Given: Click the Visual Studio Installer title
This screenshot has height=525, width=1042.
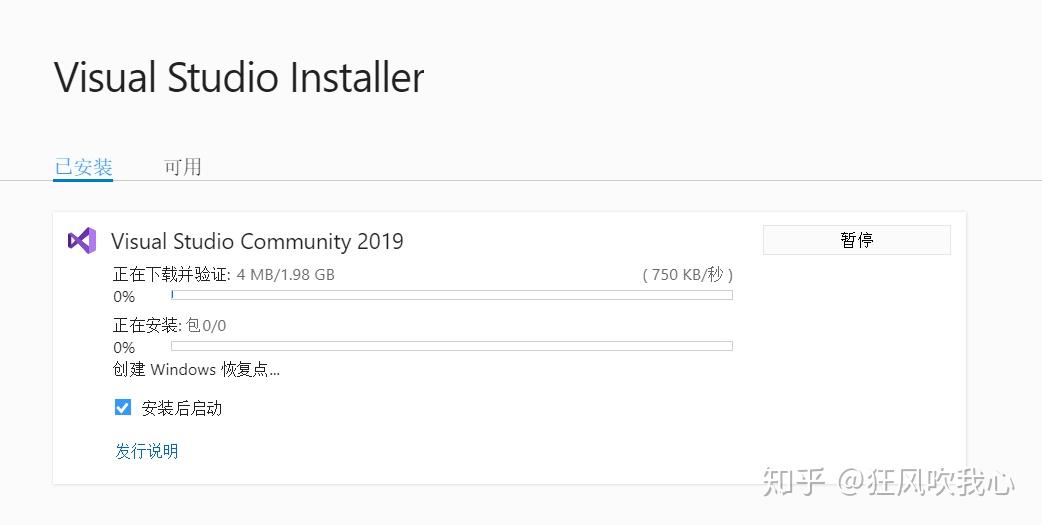Looking at the screenshot, I should pyautogui.click(x=239, y=78).
